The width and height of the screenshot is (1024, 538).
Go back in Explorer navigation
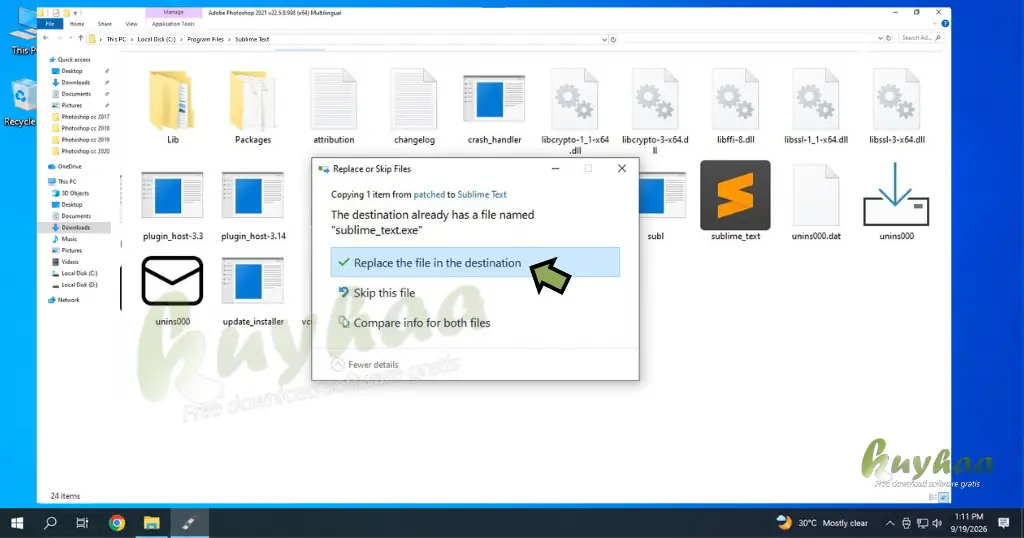click(45, 39)
